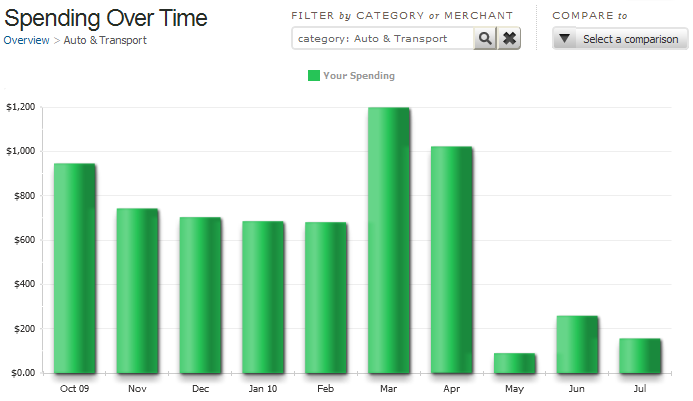
Task: Open the Select a comparison dropdown
Action: [619, 39]
